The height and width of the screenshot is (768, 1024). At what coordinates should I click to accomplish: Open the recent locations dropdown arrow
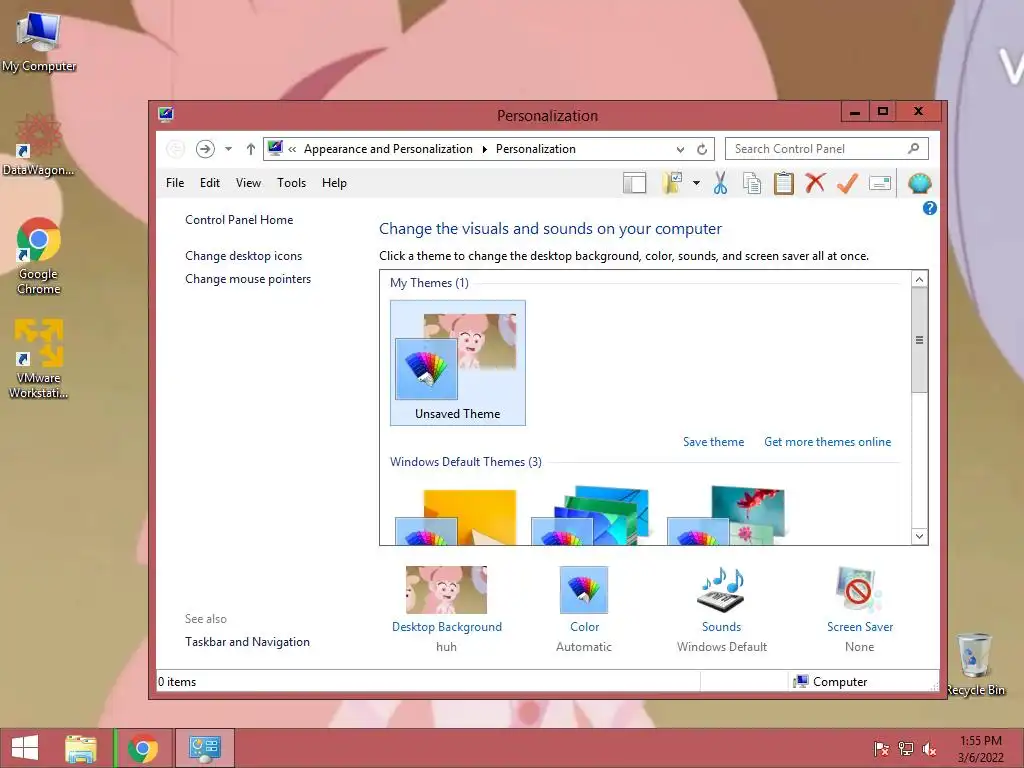tap(229, 149)
